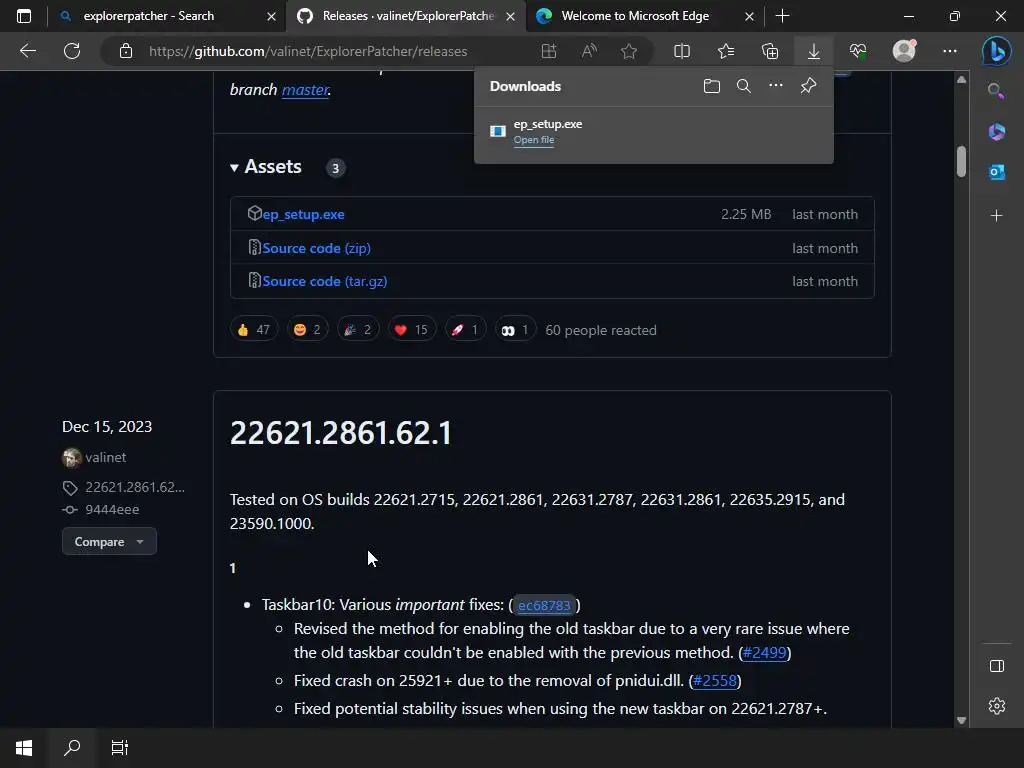Image resolution: width=1024 pixels, height=768 pixels.
Task: Download Source code (tar.gz)
Action: (x=325, y=281)
